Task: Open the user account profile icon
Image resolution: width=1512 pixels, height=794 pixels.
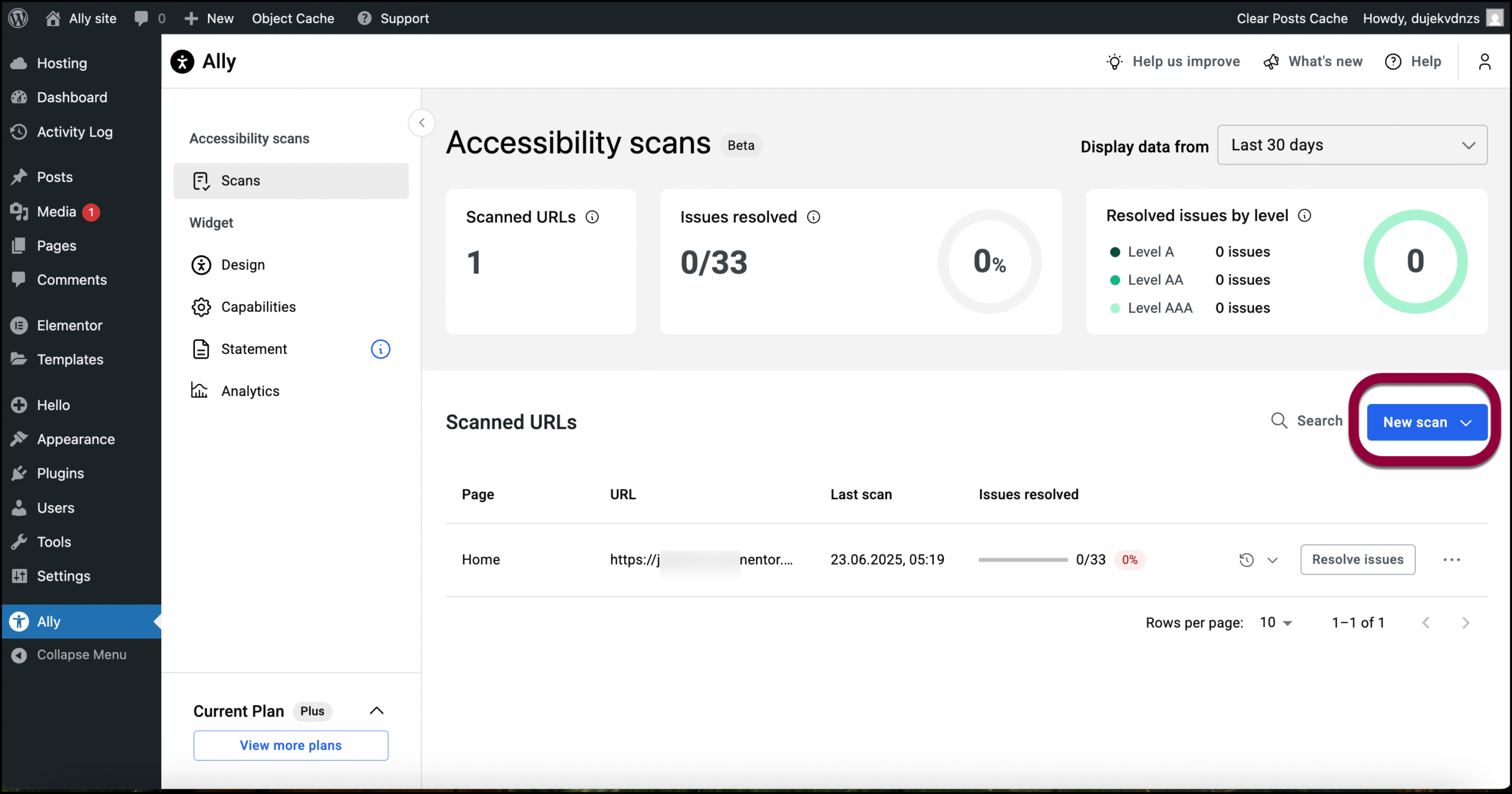Action: [x=1484, y=61]
